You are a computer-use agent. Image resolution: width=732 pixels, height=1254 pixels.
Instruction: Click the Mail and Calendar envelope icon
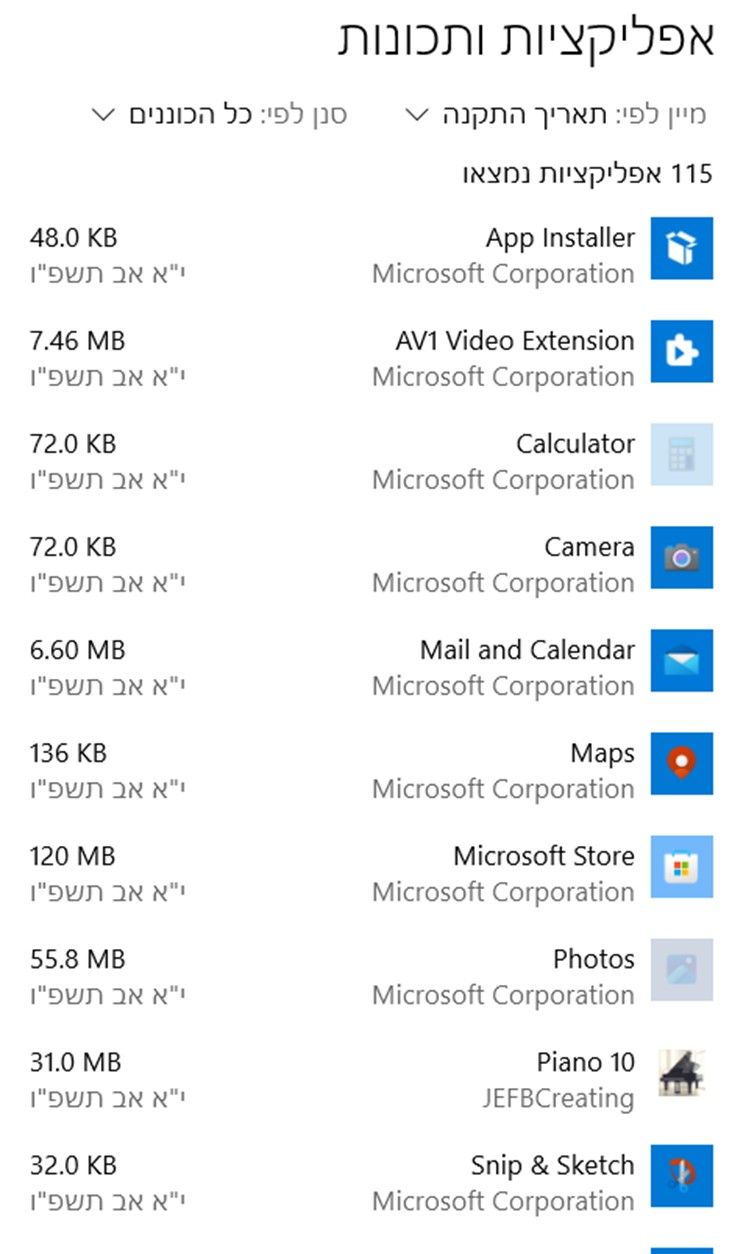pyautogui.click(x=682, y=660)
